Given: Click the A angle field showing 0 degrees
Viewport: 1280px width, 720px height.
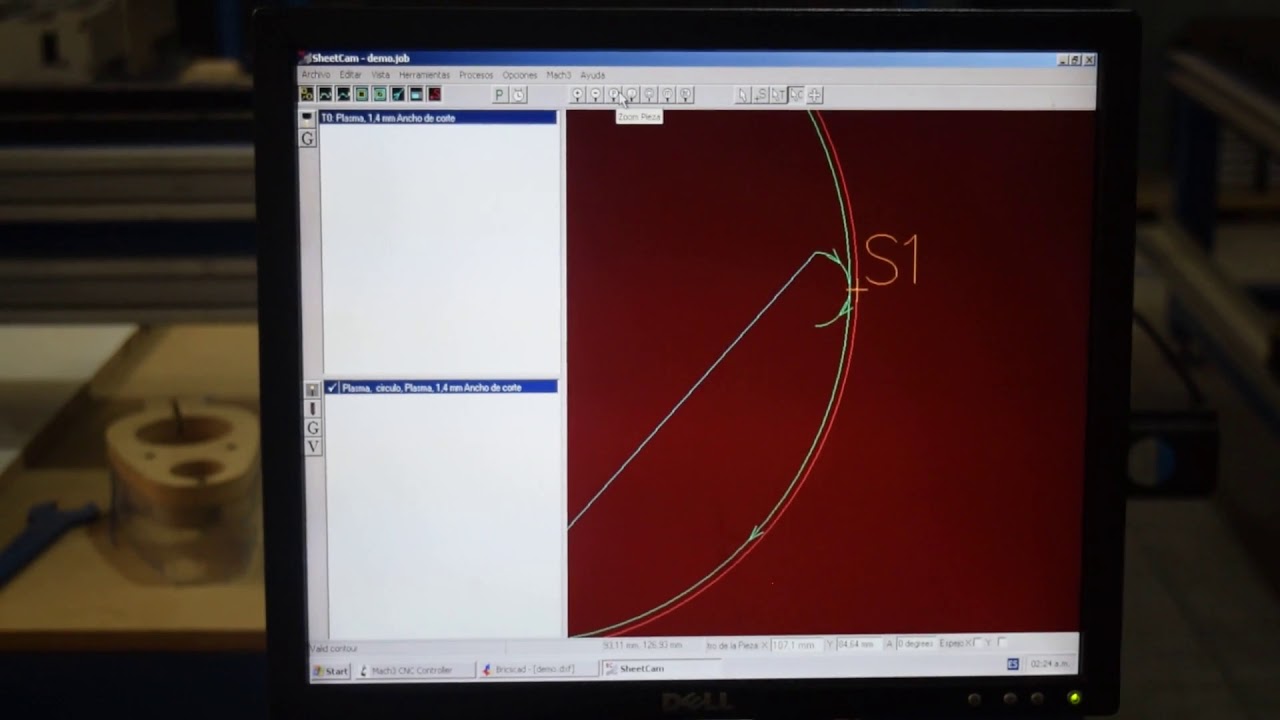Looking at the screenshot, I should click(914, 643).
